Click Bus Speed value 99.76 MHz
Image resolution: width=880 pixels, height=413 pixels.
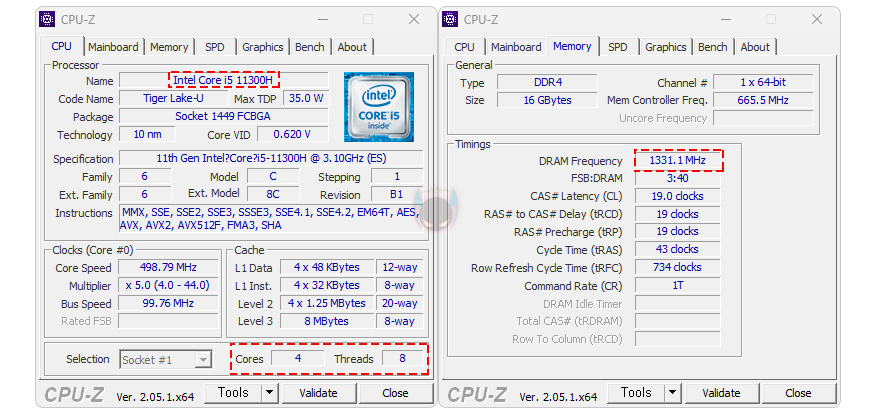168,303
